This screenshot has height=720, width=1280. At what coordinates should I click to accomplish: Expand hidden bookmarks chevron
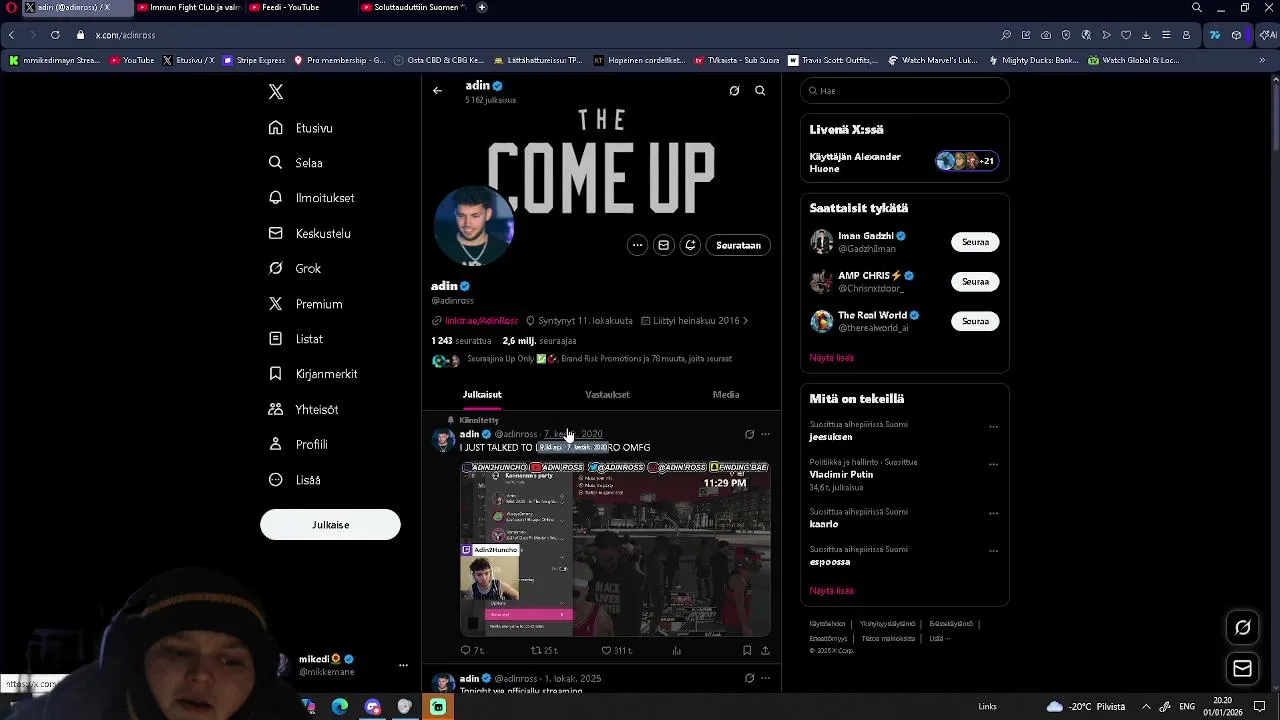[1262, 60]
